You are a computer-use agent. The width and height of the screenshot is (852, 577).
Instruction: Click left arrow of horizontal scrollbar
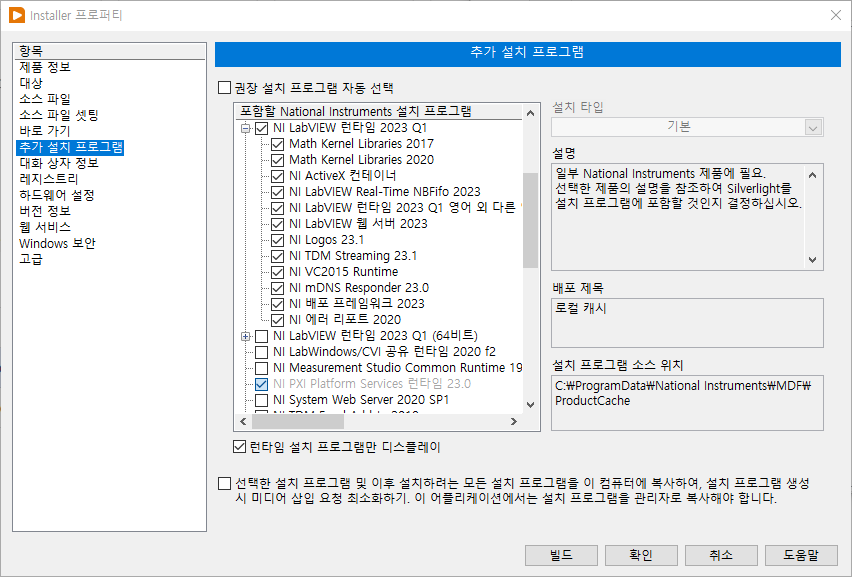point(243,422)
